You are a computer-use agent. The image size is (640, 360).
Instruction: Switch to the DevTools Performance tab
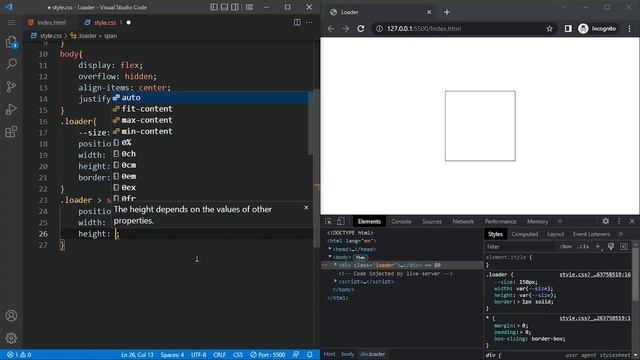click(500, 221)
